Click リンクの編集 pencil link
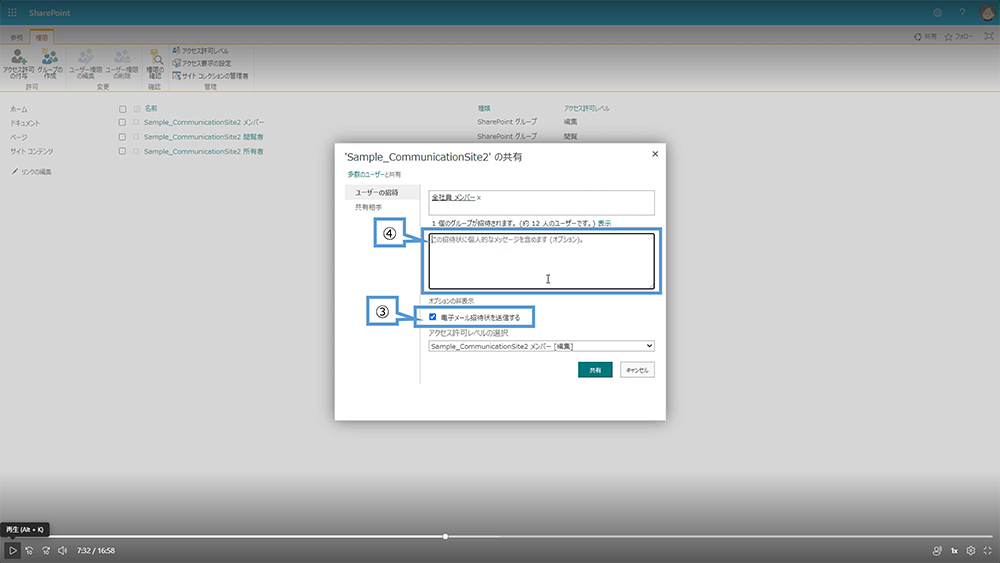This screenshot has width=1000, height=563. click(32, 172)
